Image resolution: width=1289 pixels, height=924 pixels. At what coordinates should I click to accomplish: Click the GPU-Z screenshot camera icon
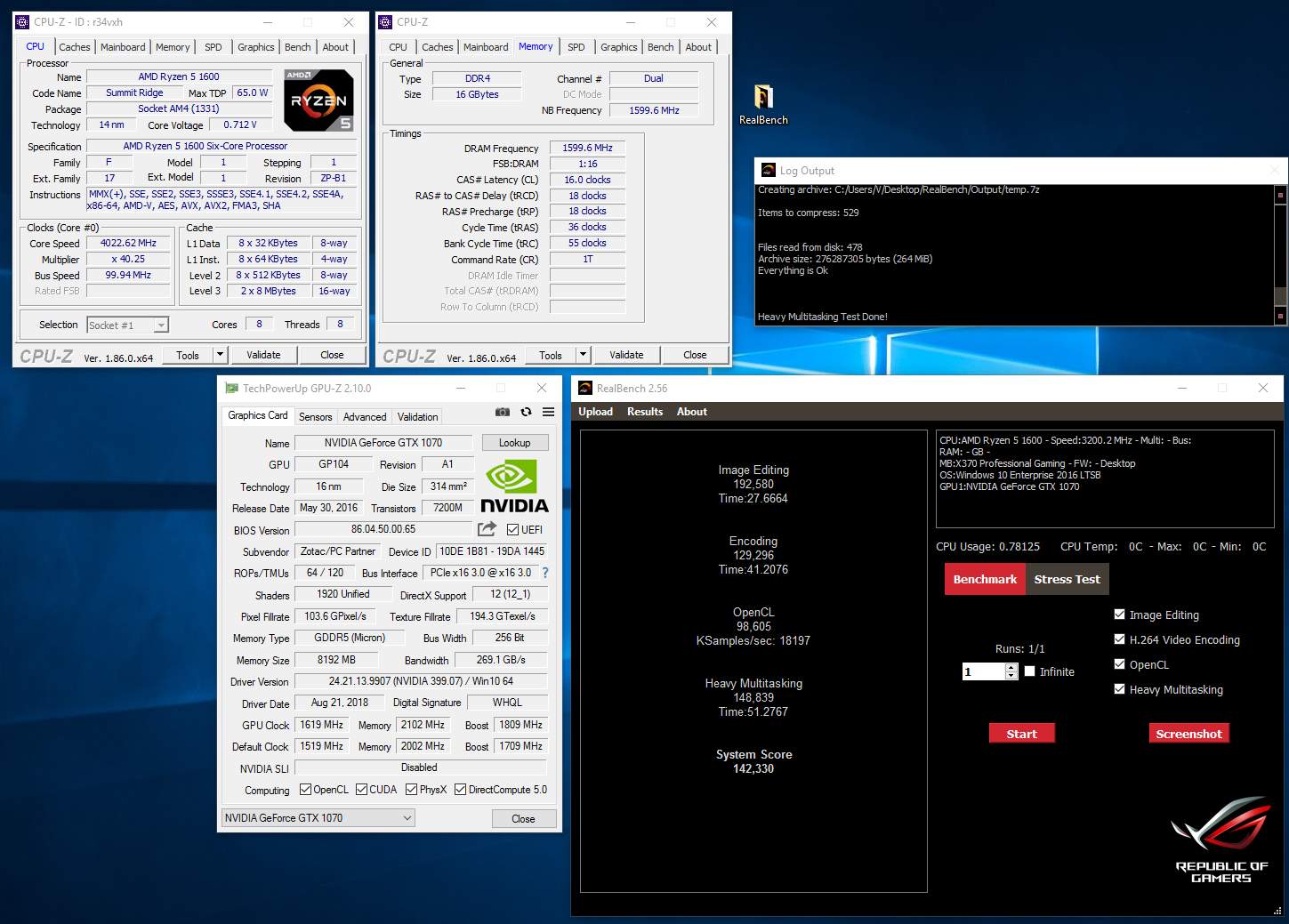(x=503, y=412)
